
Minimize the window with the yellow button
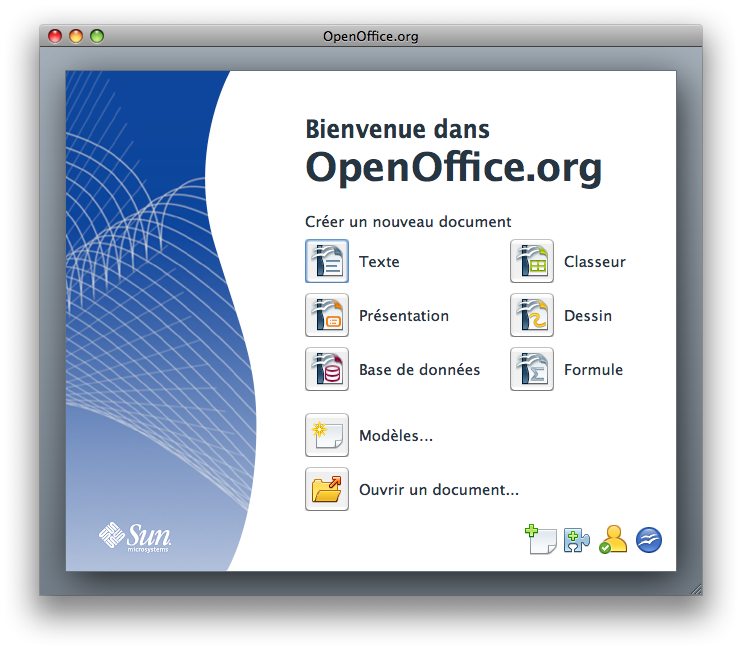(x=76, y=36)
